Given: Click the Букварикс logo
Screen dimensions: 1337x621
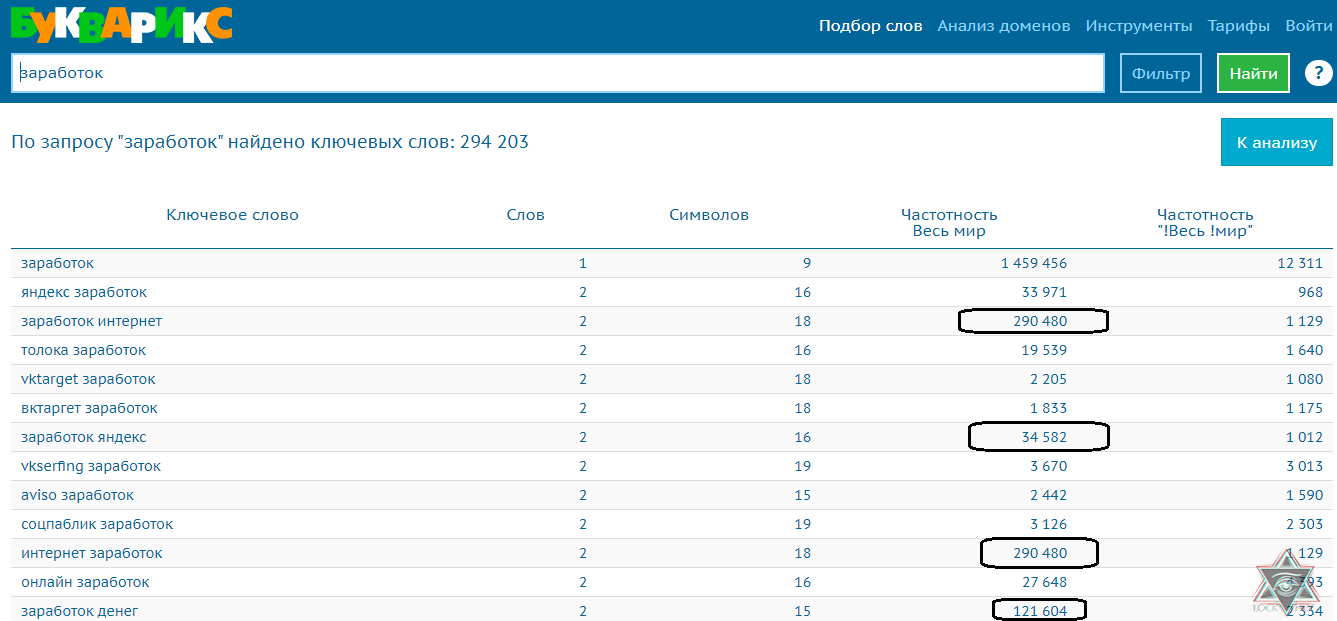Looking at the screenshot, I should [x=121, y=25].
